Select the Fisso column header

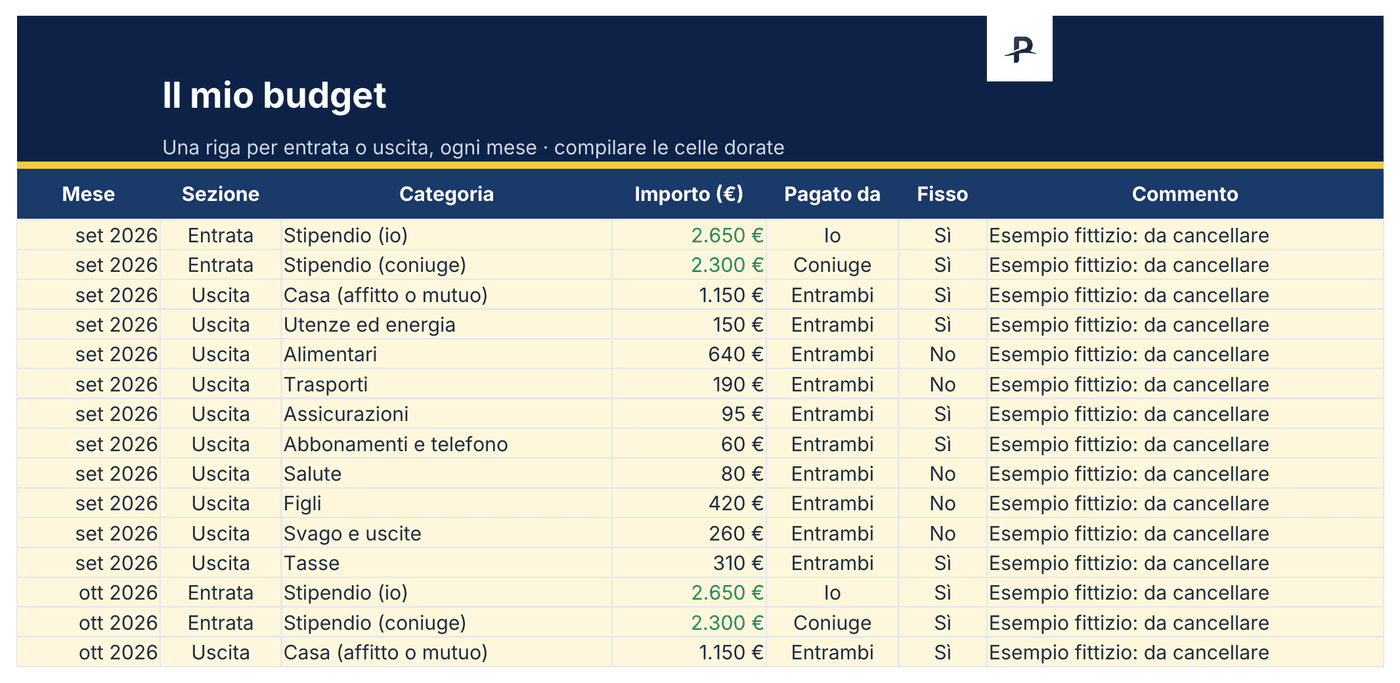942,194
